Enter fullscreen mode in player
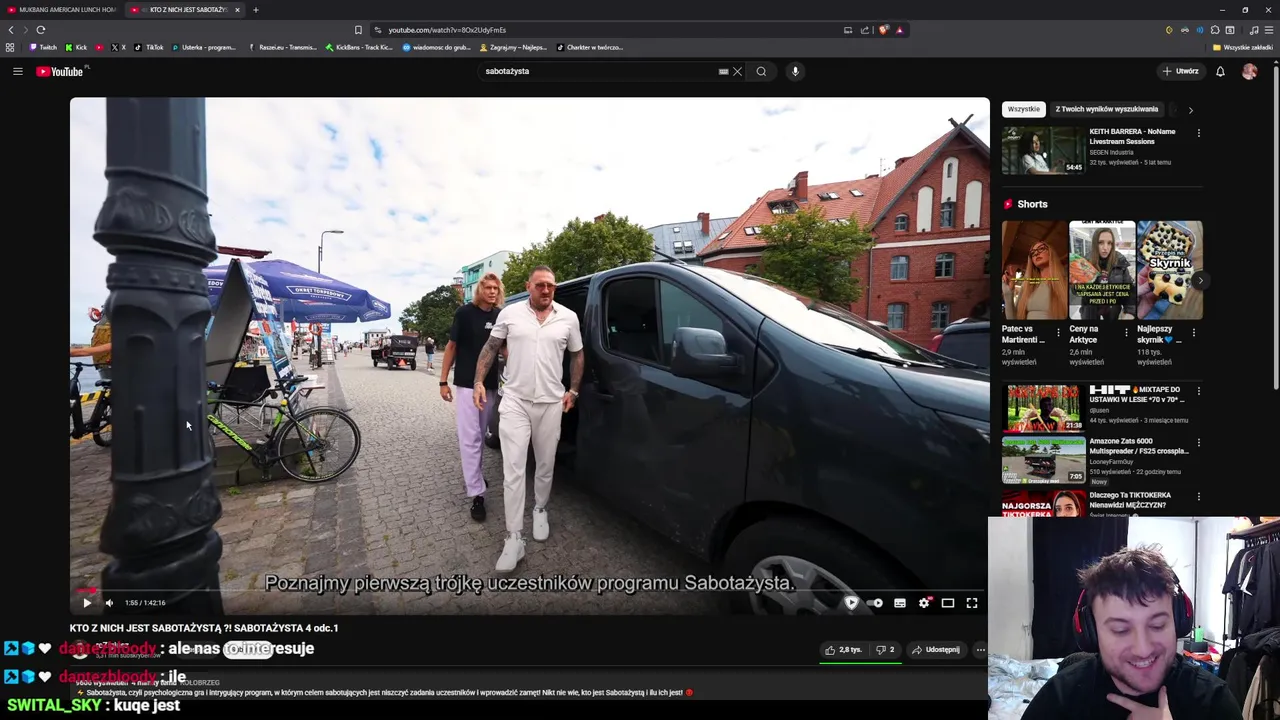 (971, 603)
